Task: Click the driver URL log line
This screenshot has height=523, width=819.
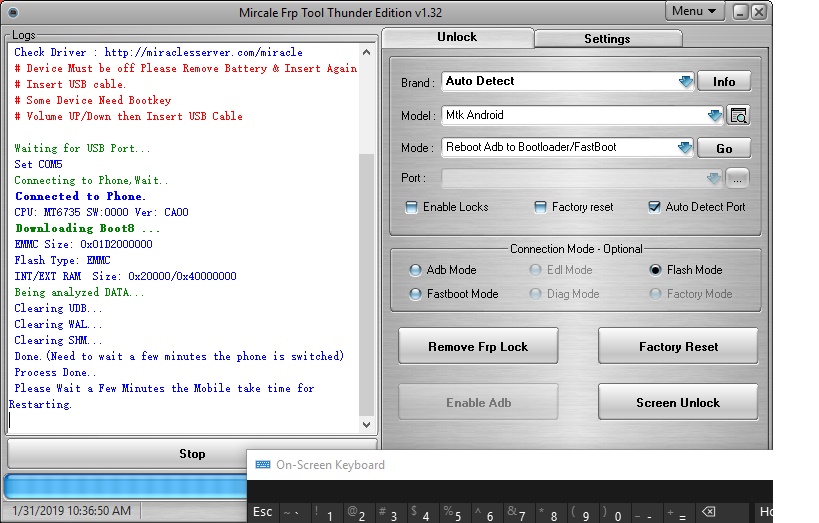Action: pyautogui.click(x=158, y=52)
